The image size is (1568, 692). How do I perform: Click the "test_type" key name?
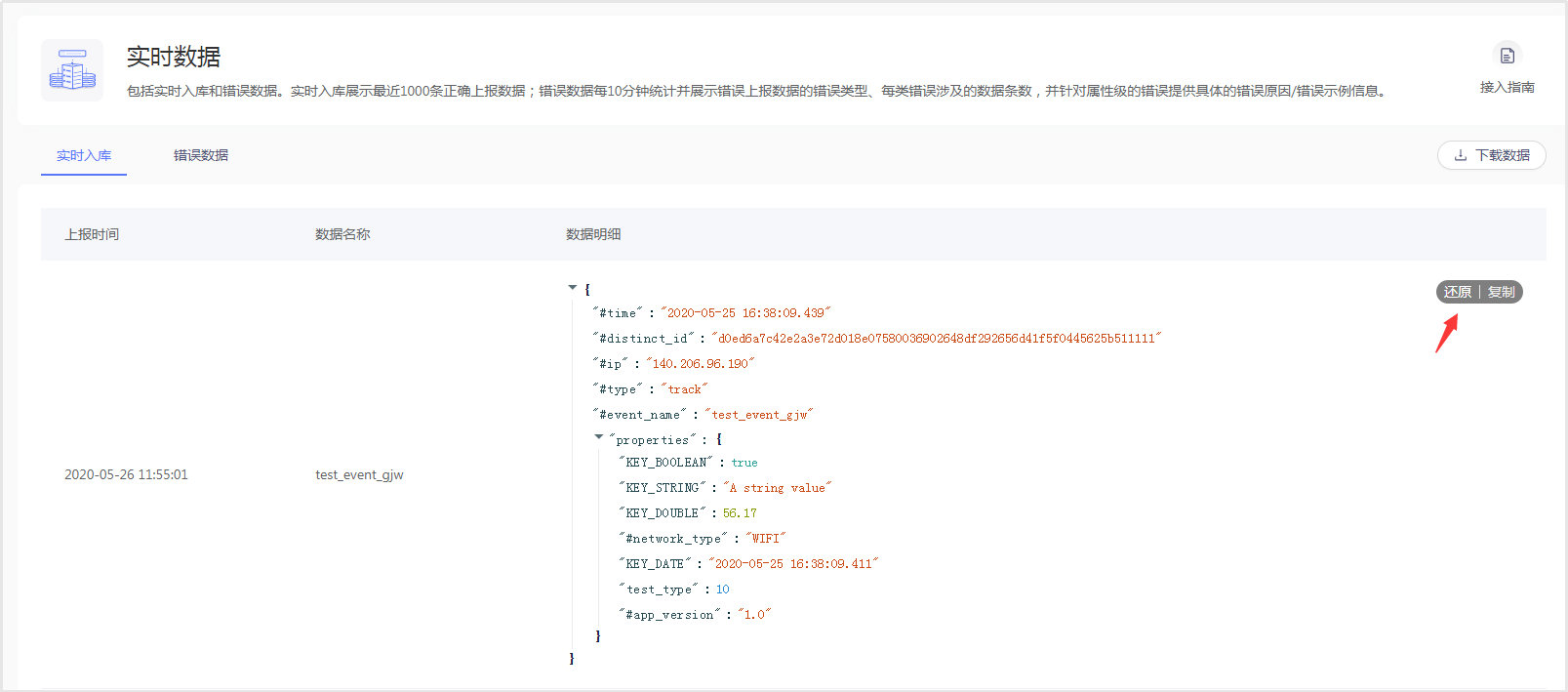click(x=659, y=590)
